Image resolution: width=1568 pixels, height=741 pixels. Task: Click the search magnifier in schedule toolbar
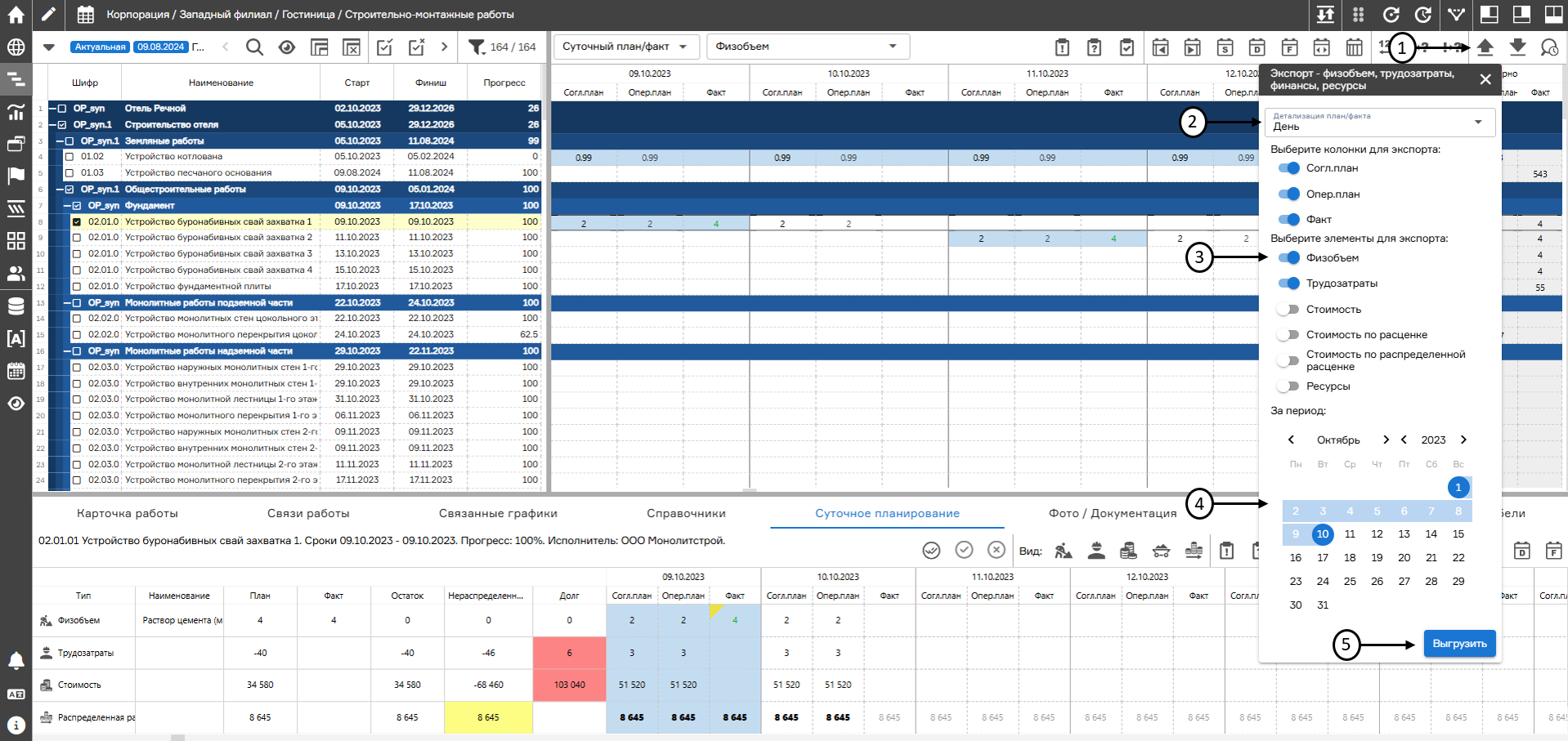tap(254, 47)
